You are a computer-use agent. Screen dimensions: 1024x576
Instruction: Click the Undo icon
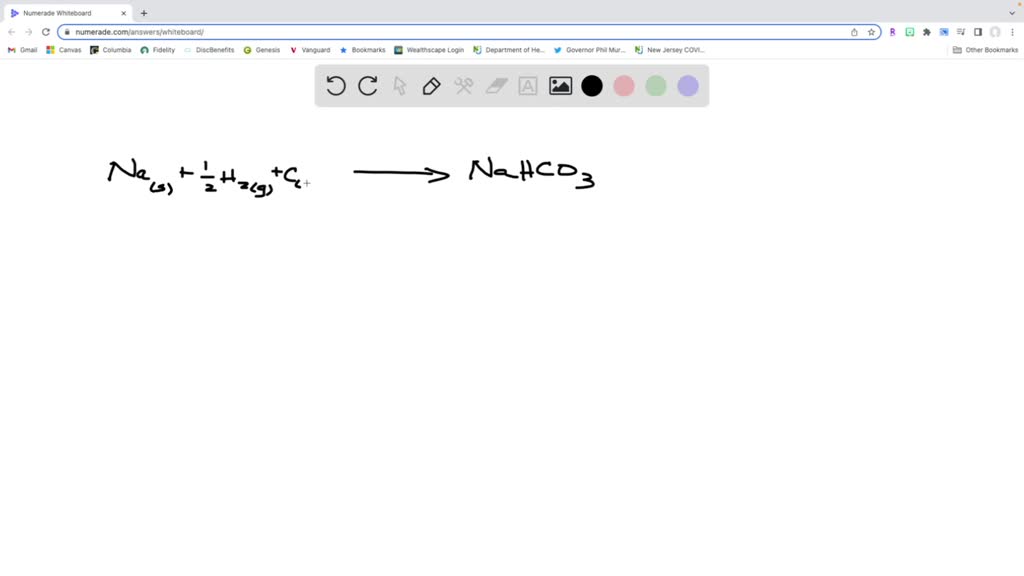[x=336, y=86]
